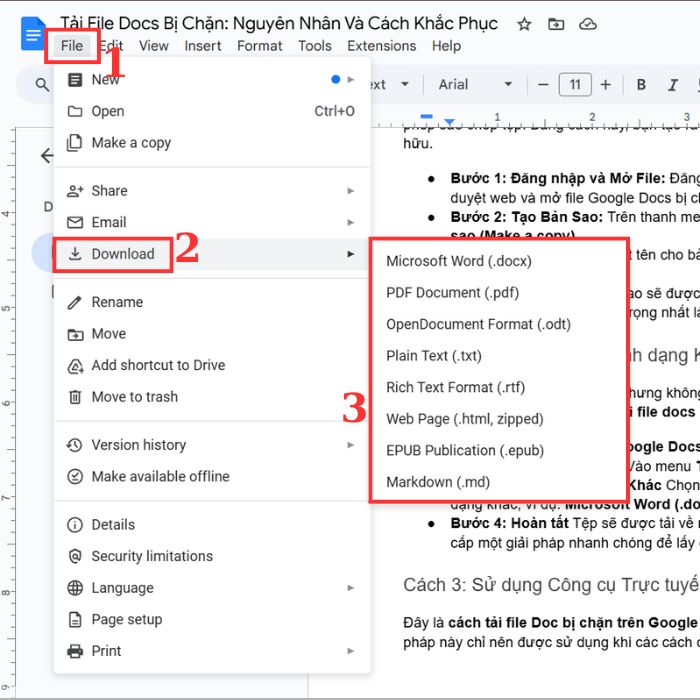This screenshot has width=700, height=700.
Task: Select New in the File menu
Action: [x=212, y=79]
